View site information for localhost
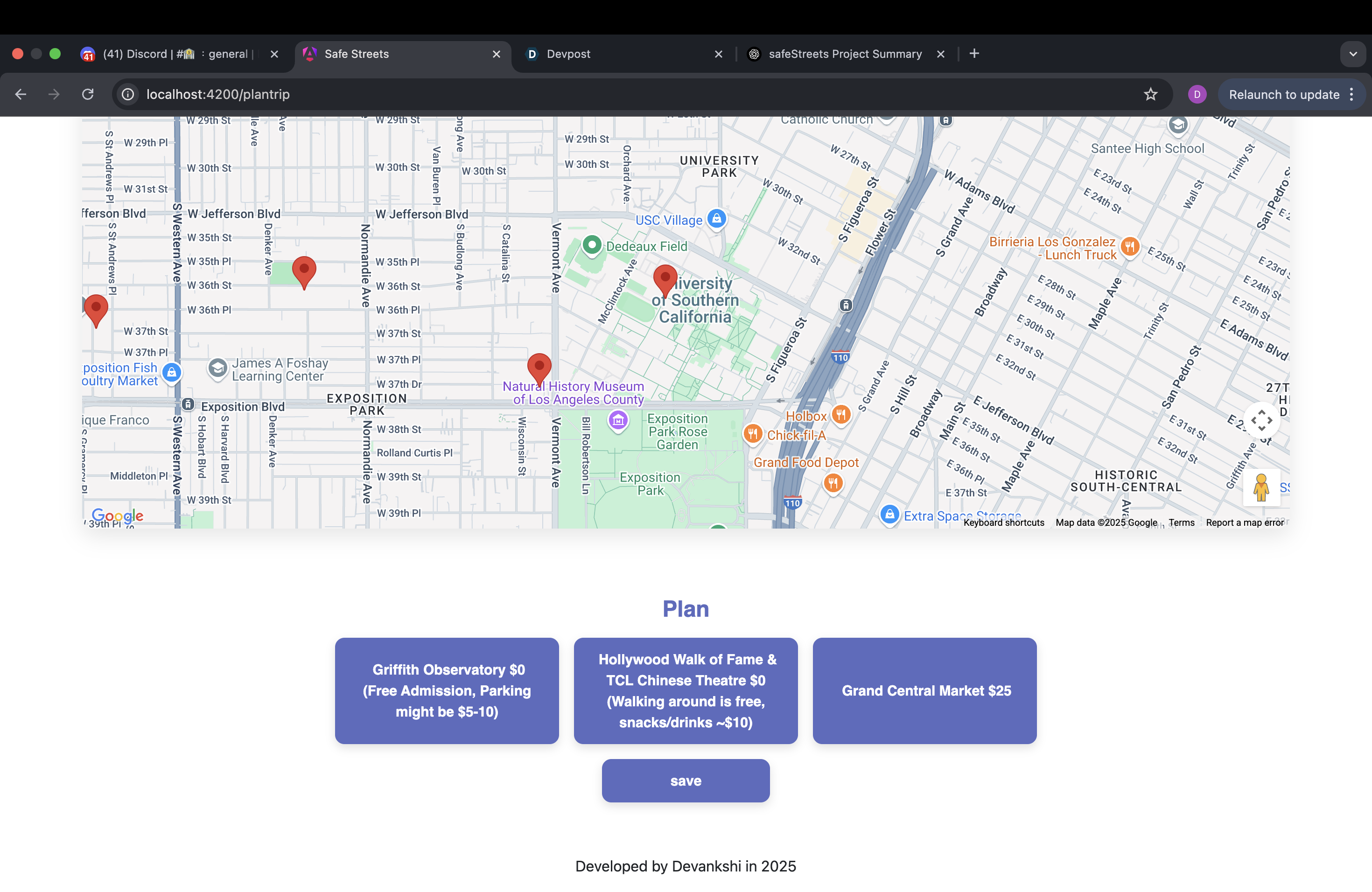 pos(128,95)
